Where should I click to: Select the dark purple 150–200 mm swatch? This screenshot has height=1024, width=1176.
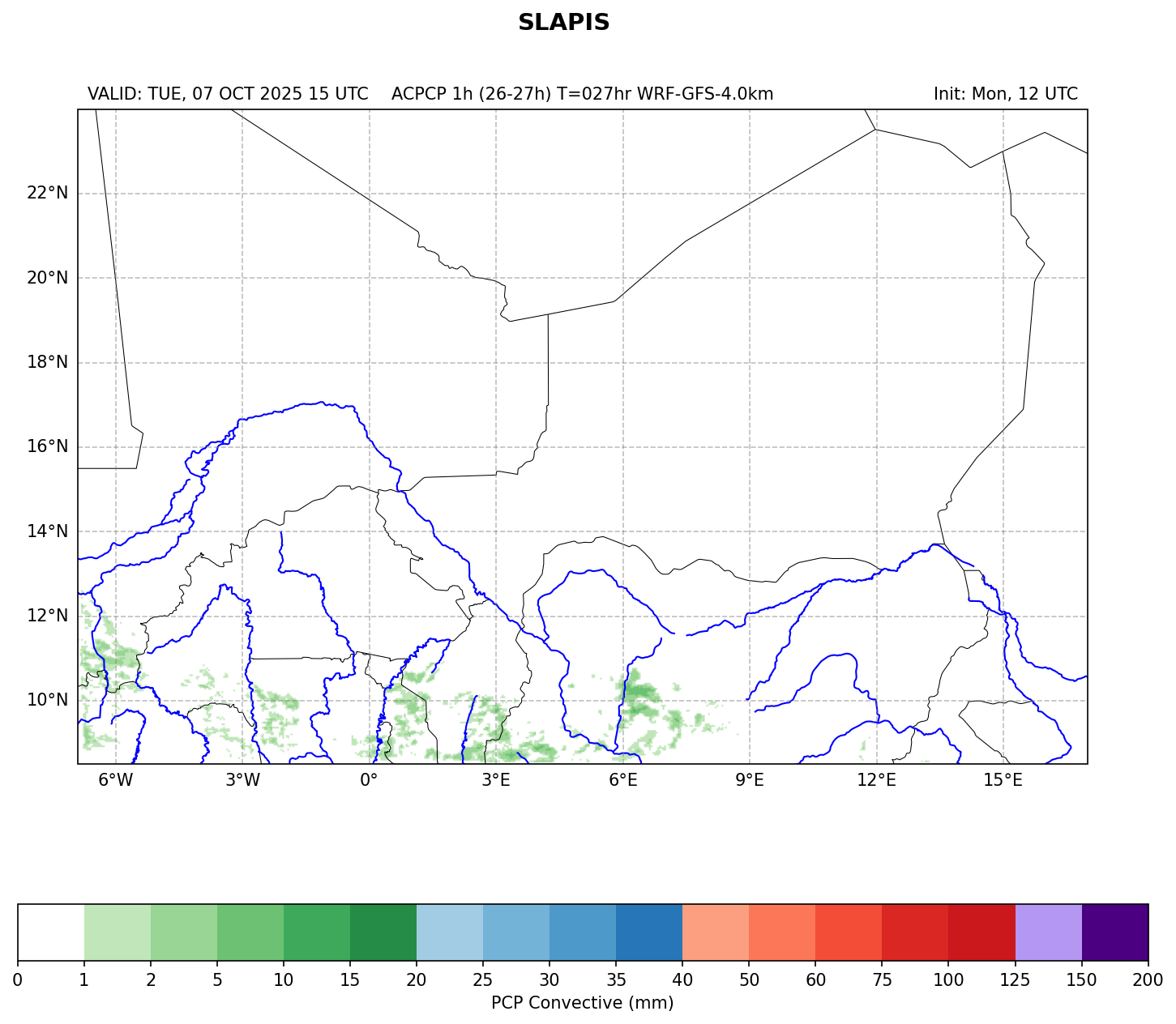pos(1114,932)
